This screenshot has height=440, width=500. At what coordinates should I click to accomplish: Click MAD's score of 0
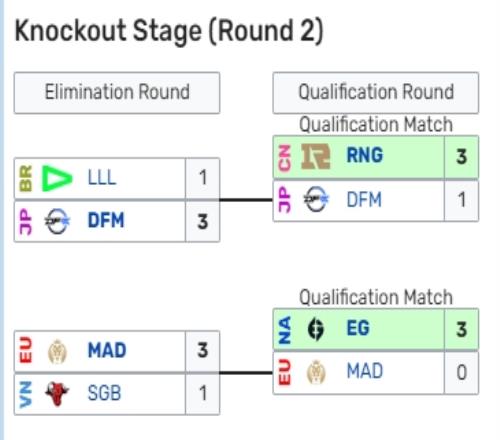pos(461,373)
